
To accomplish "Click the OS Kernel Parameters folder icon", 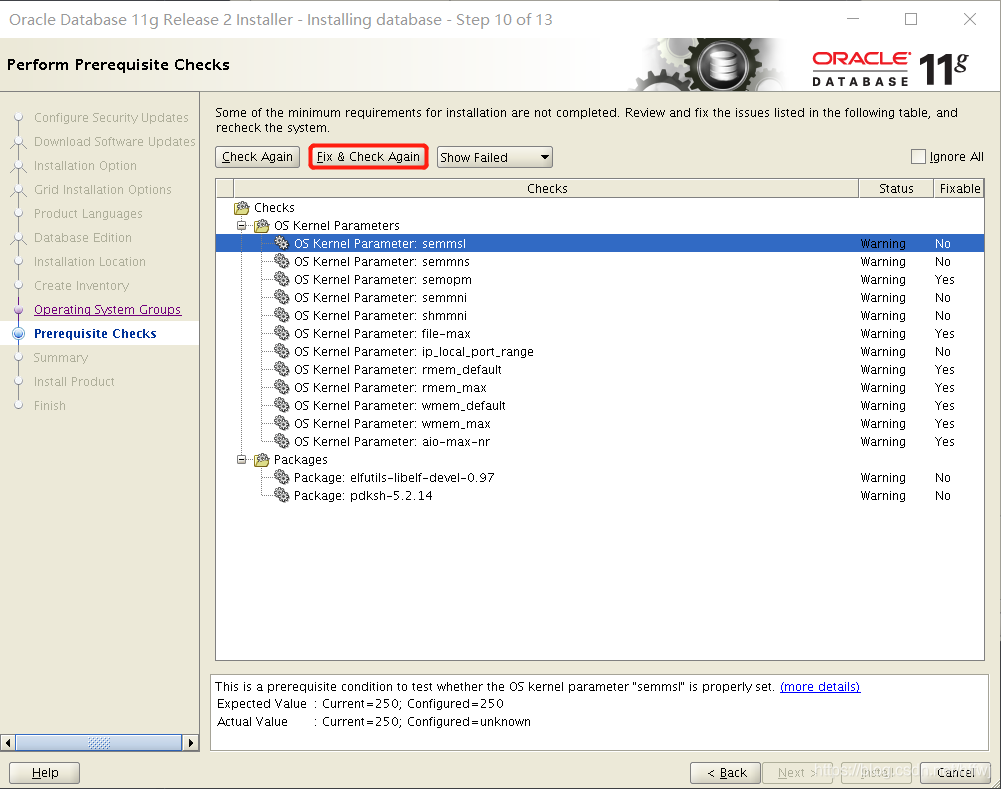I will pos(262,225).
